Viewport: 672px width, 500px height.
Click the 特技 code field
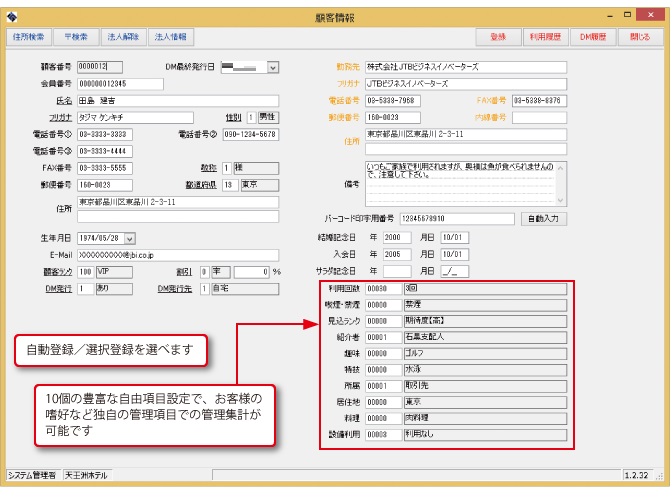(x=384, y=370)
